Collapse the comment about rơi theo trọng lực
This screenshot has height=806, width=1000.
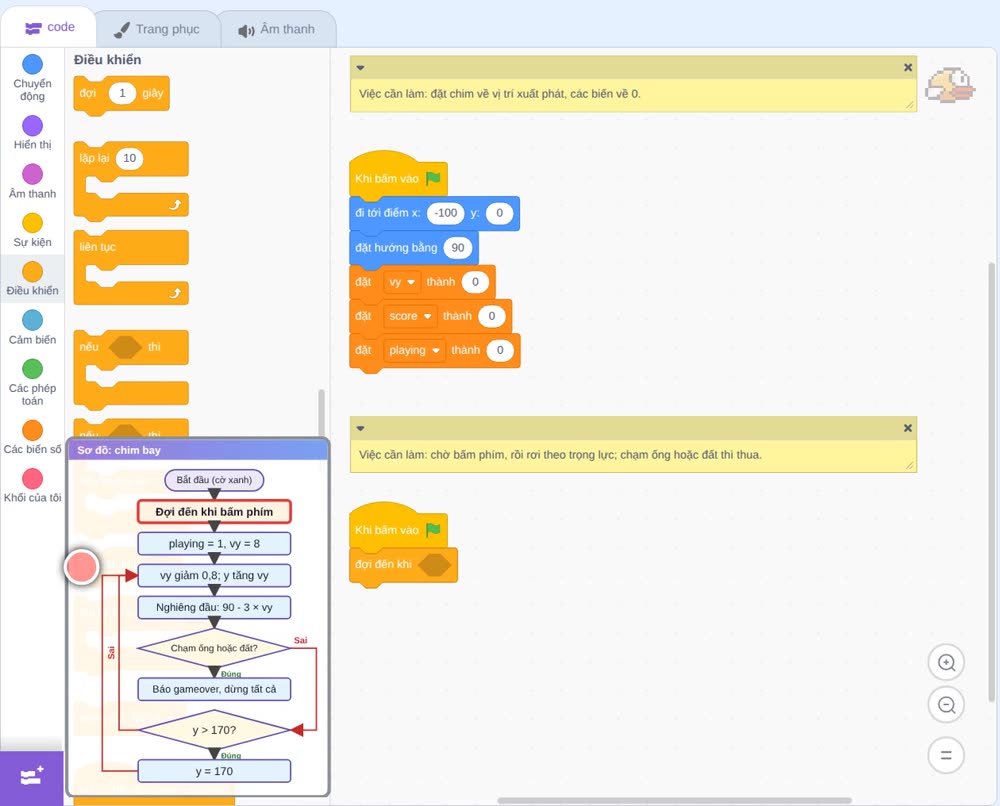pos(360,428)
